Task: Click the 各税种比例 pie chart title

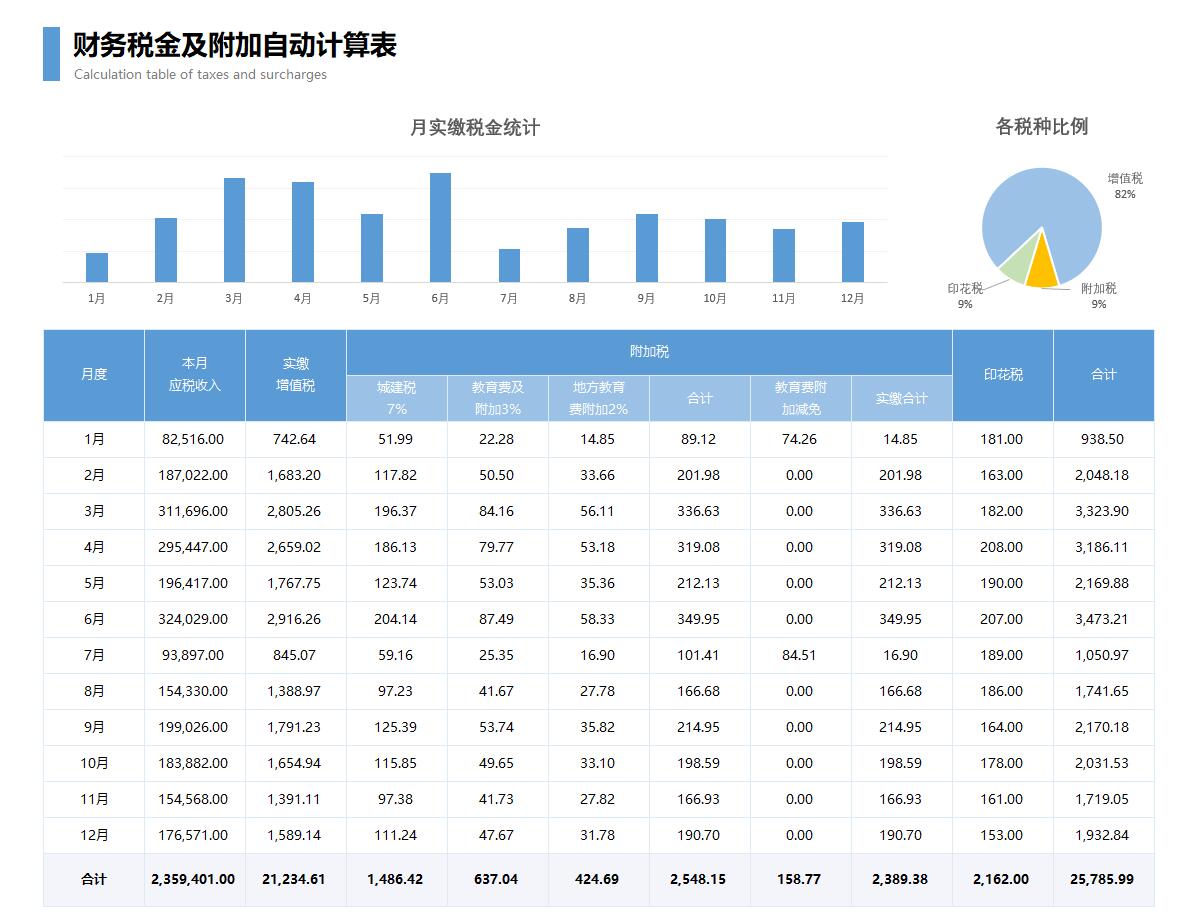Action: [x=1041, y=127]
